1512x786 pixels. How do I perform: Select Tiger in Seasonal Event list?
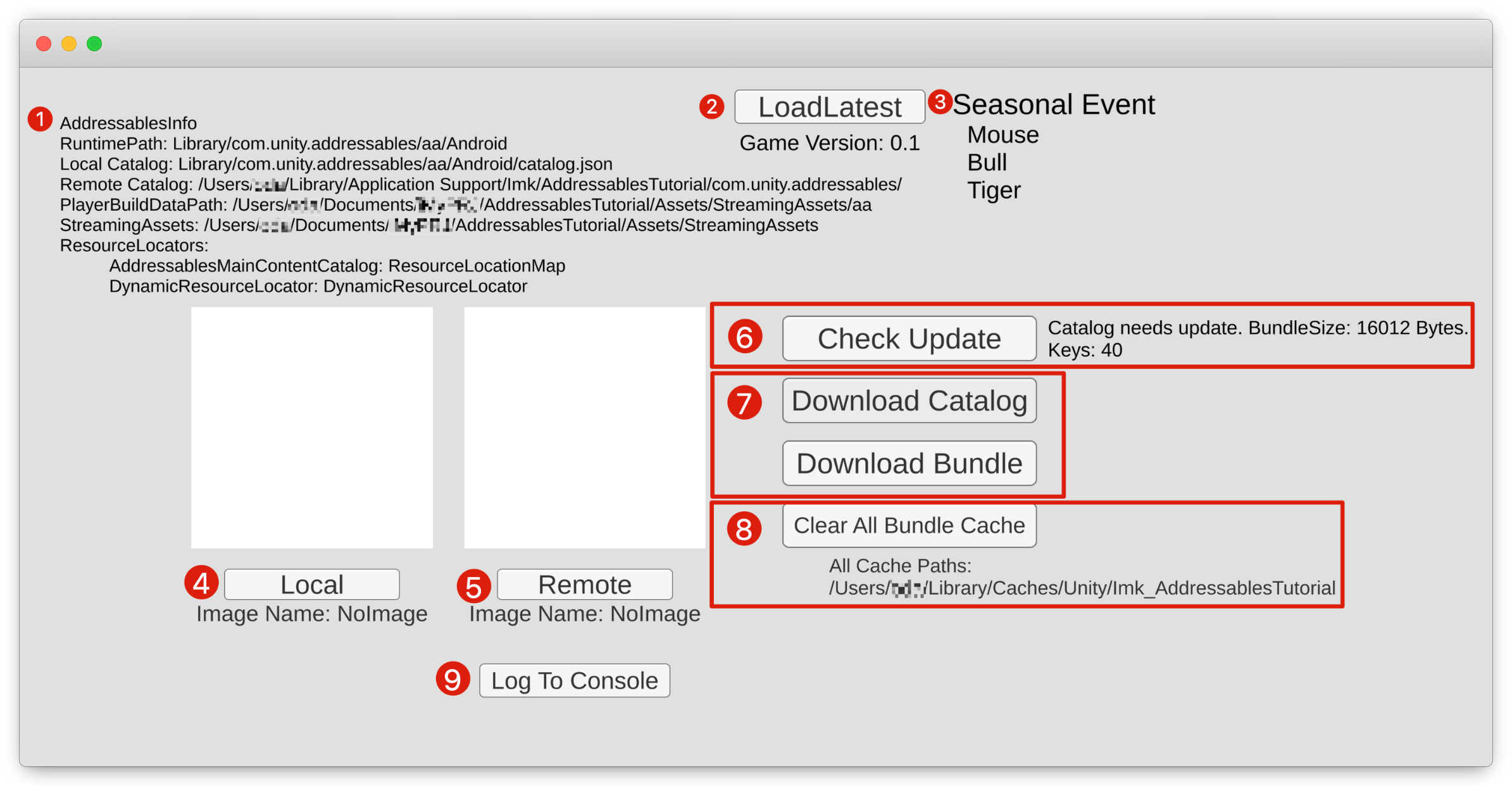click(x=994, y=190)
